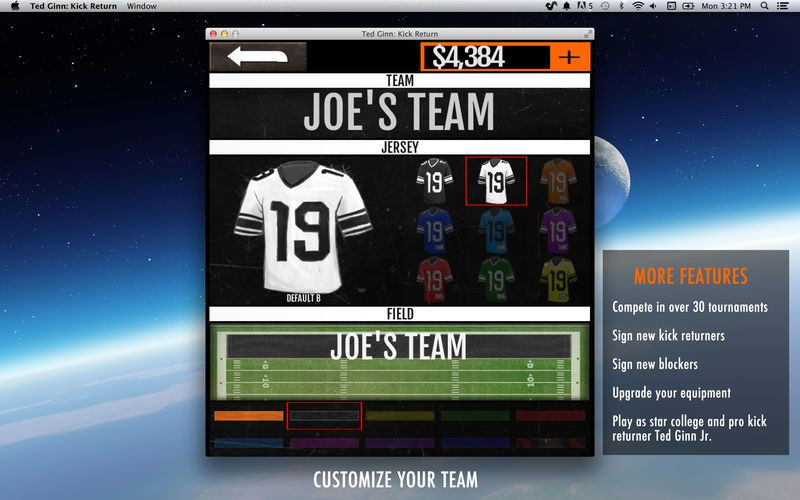Click the display menu bar icon left of battery
The height and width of the screenshot is (500, 800).
pyautogui.click(x=671, y=6)
